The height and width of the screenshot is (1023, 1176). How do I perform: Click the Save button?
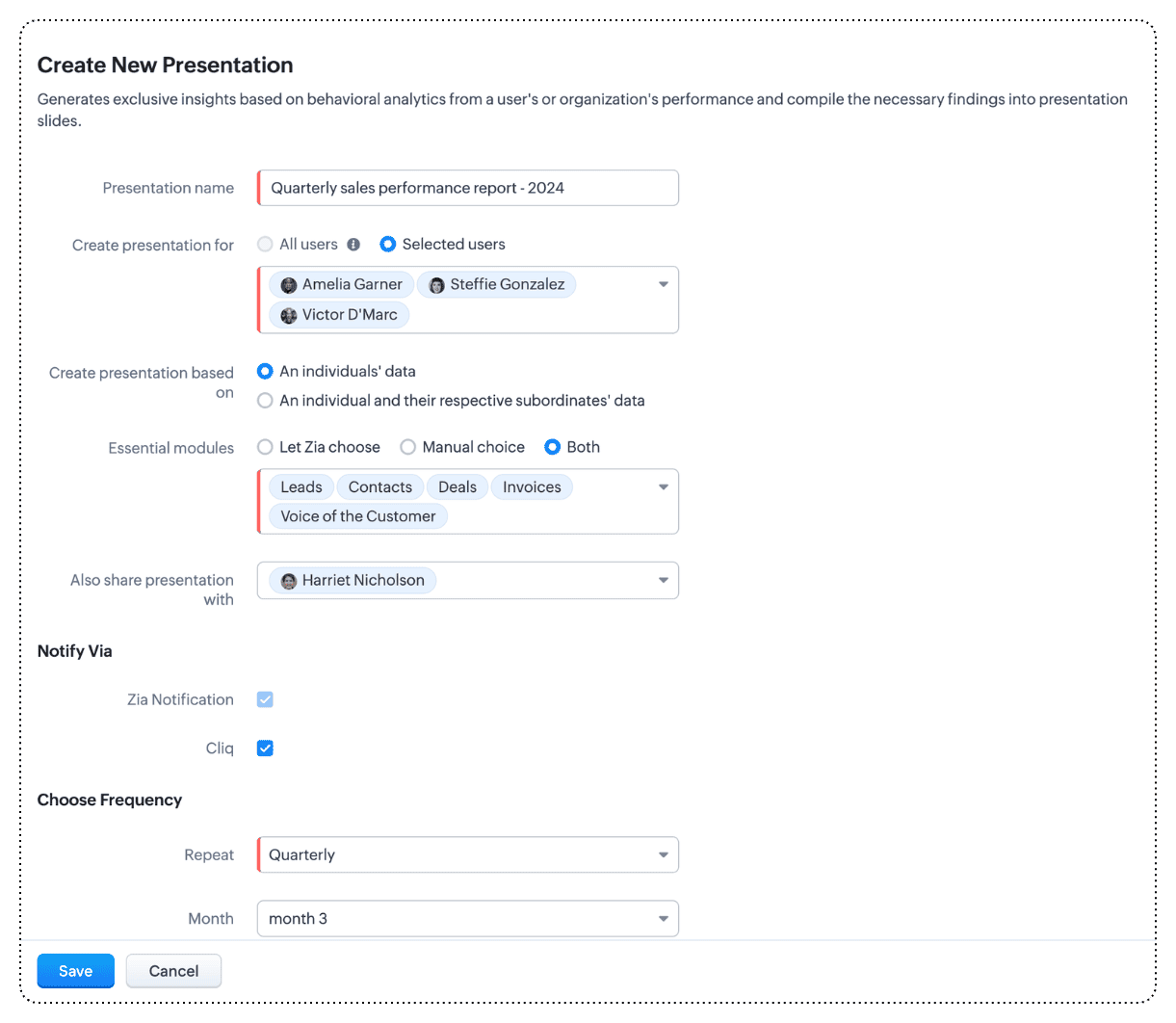coord(76,971)
